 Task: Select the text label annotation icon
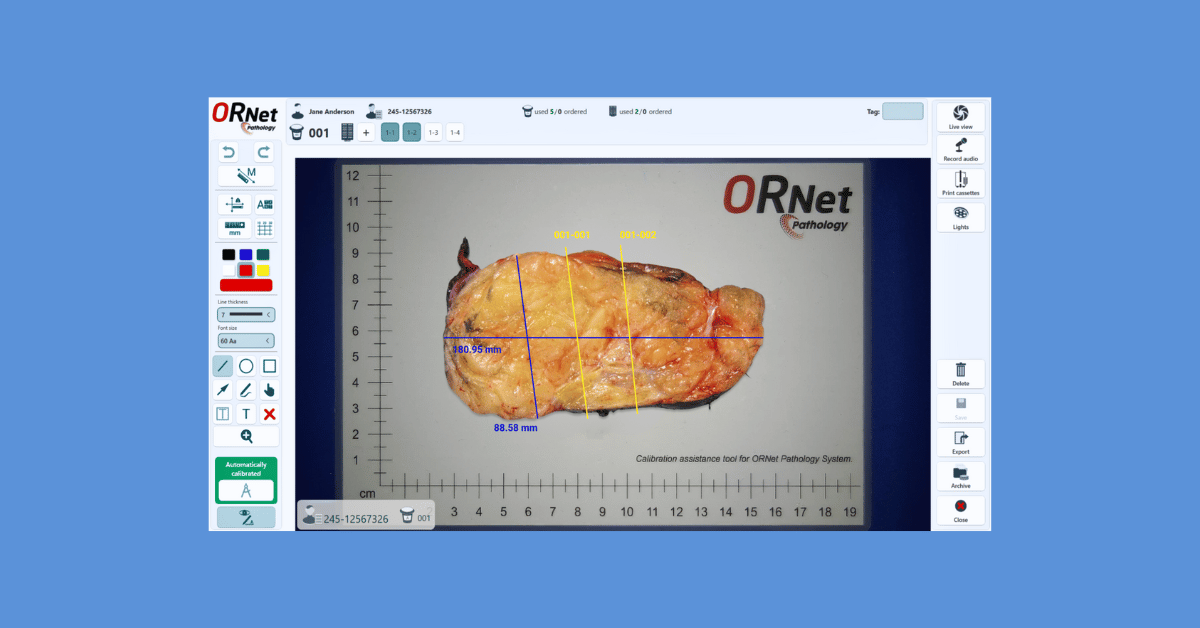[x=264, y=204]
